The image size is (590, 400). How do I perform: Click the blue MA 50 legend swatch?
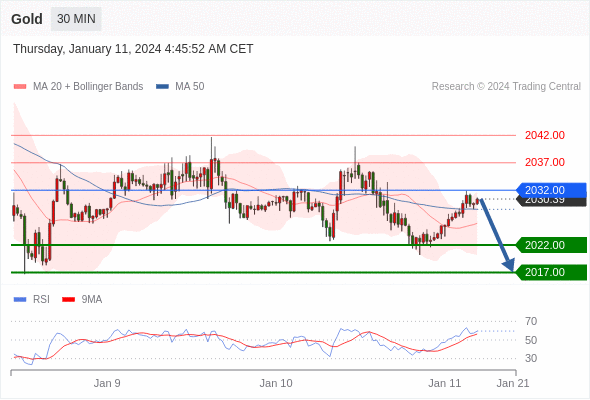pos(162,87)
